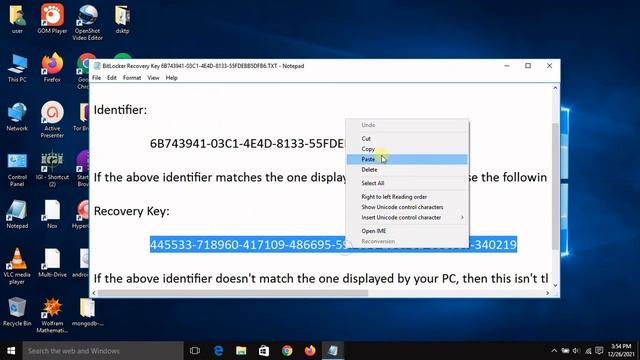Open the Network desktop icon

(17, 117)
